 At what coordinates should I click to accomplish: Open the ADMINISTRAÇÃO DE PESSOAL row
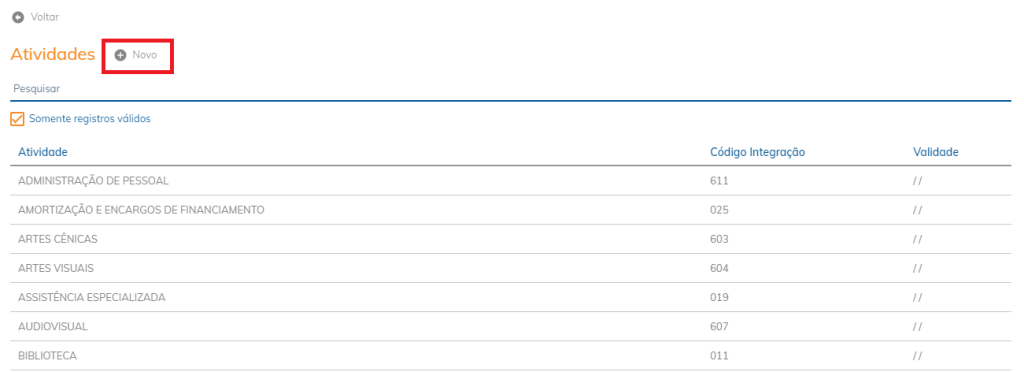tap(511, 181)
